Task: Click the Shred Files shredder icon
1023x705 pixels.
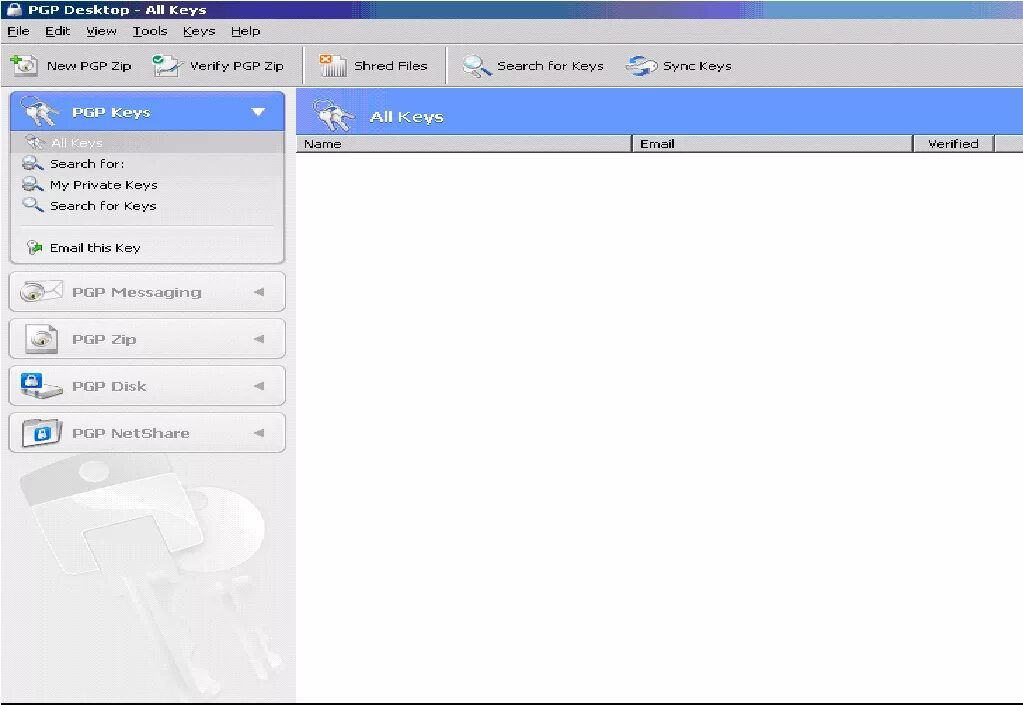Action: [333, 65]
